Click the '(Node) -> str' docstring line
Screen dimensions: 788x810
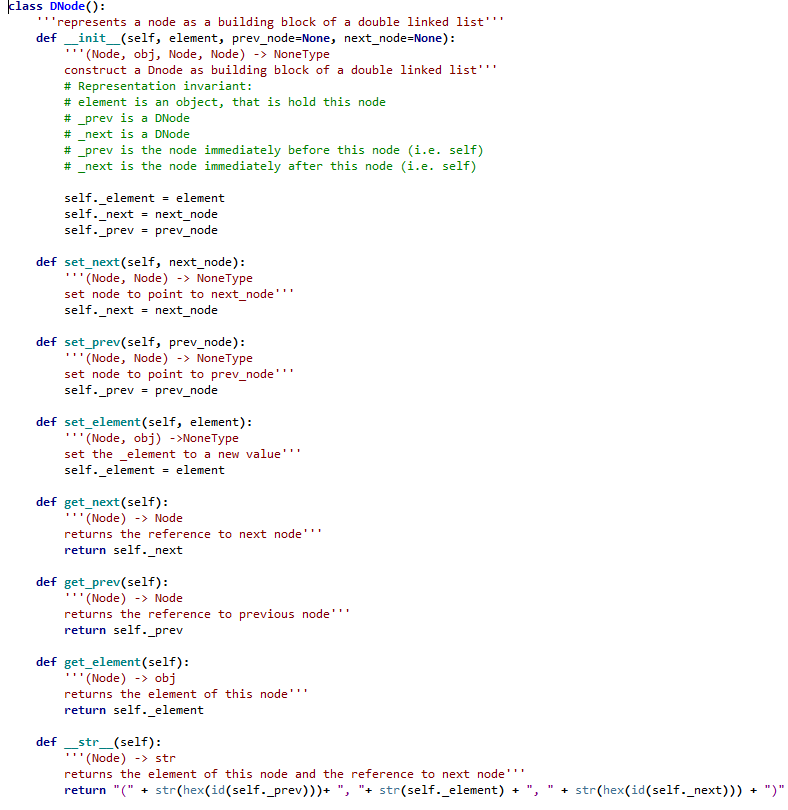pyautogui.click(x=120, y=759)
